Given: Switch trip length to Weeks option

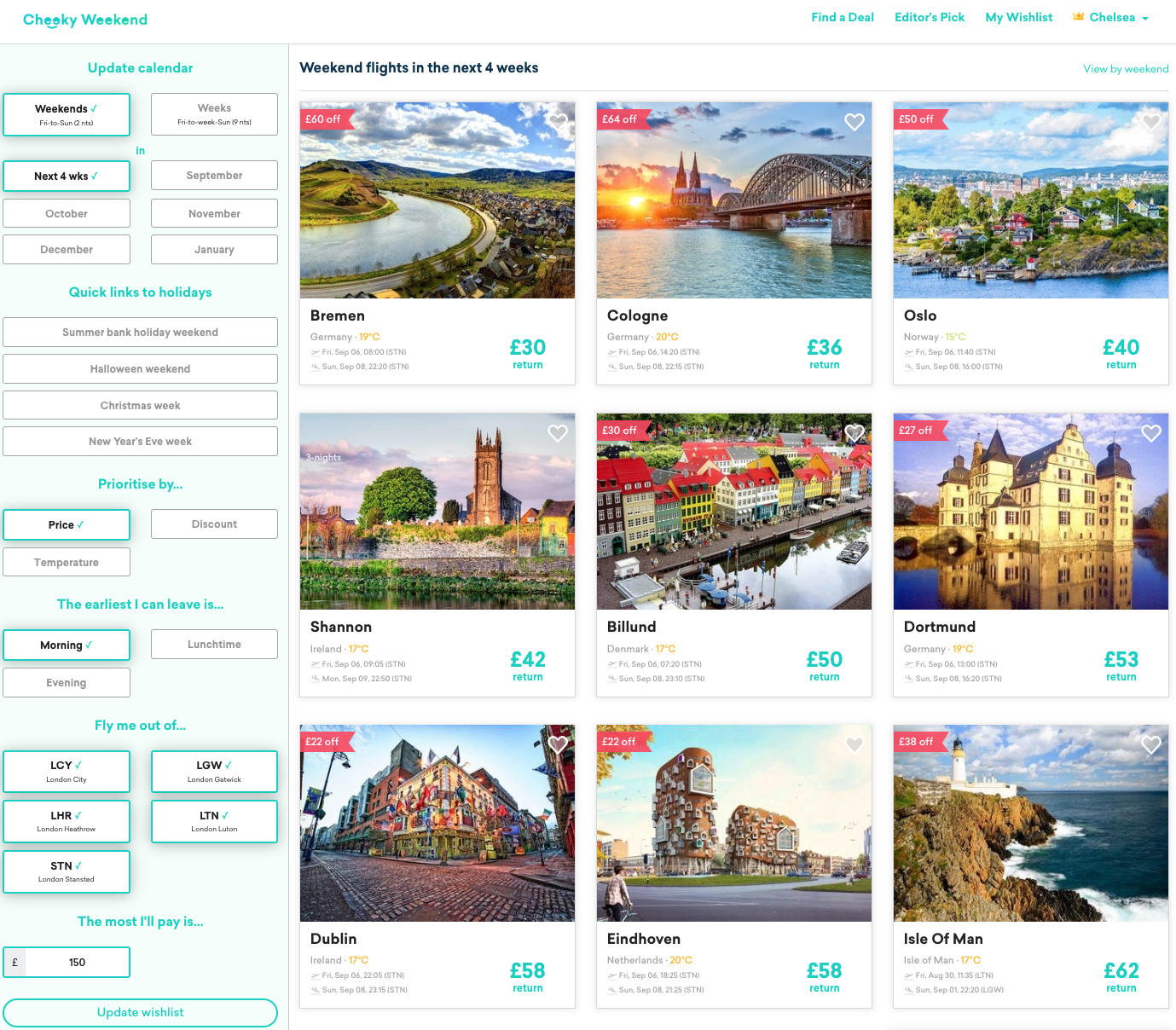Looking at the screenshot, I should (214, 114).
